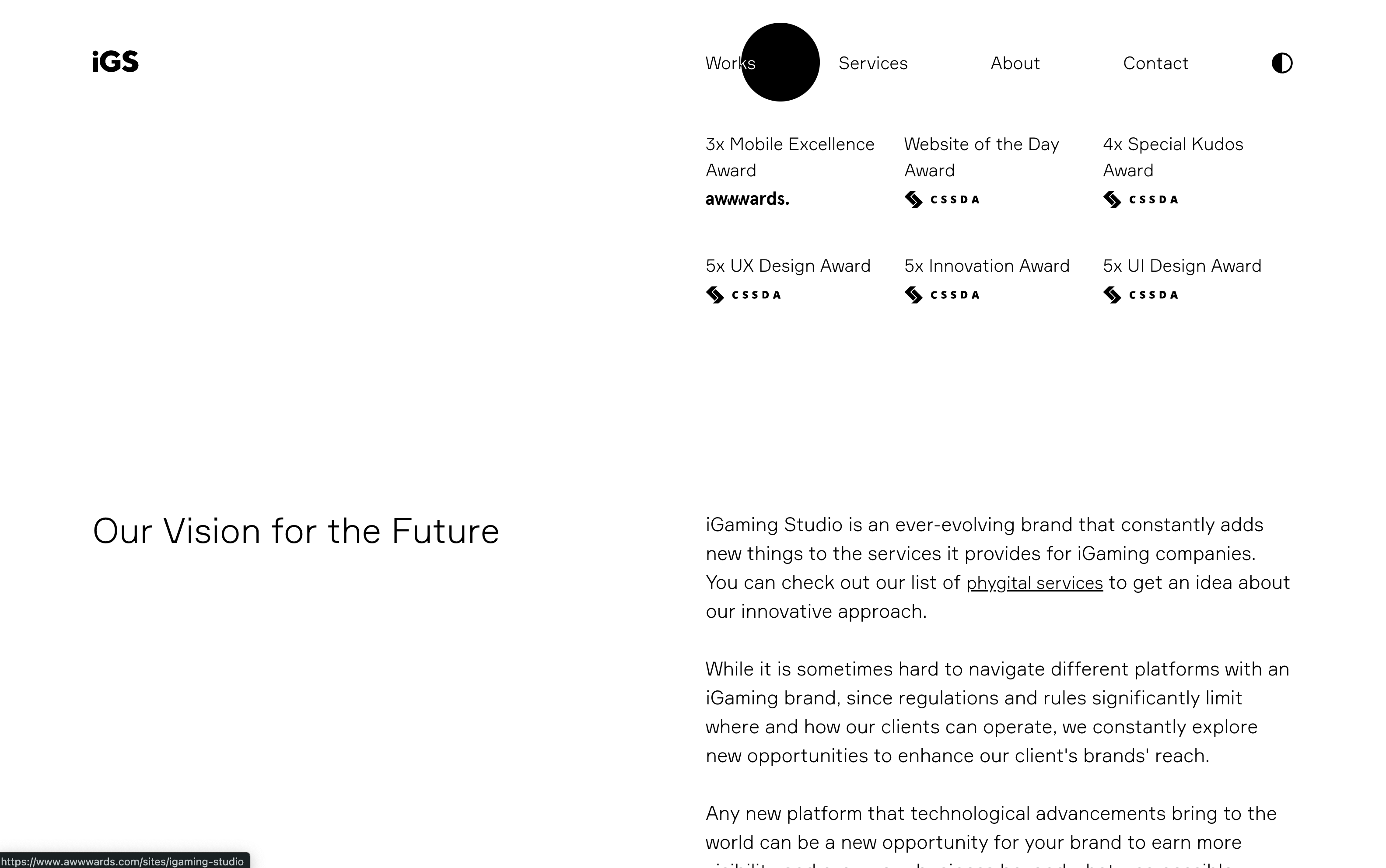Click CSSDA logo under 5x Innovation Award
Screen dimensions: 1386x868
942,295
